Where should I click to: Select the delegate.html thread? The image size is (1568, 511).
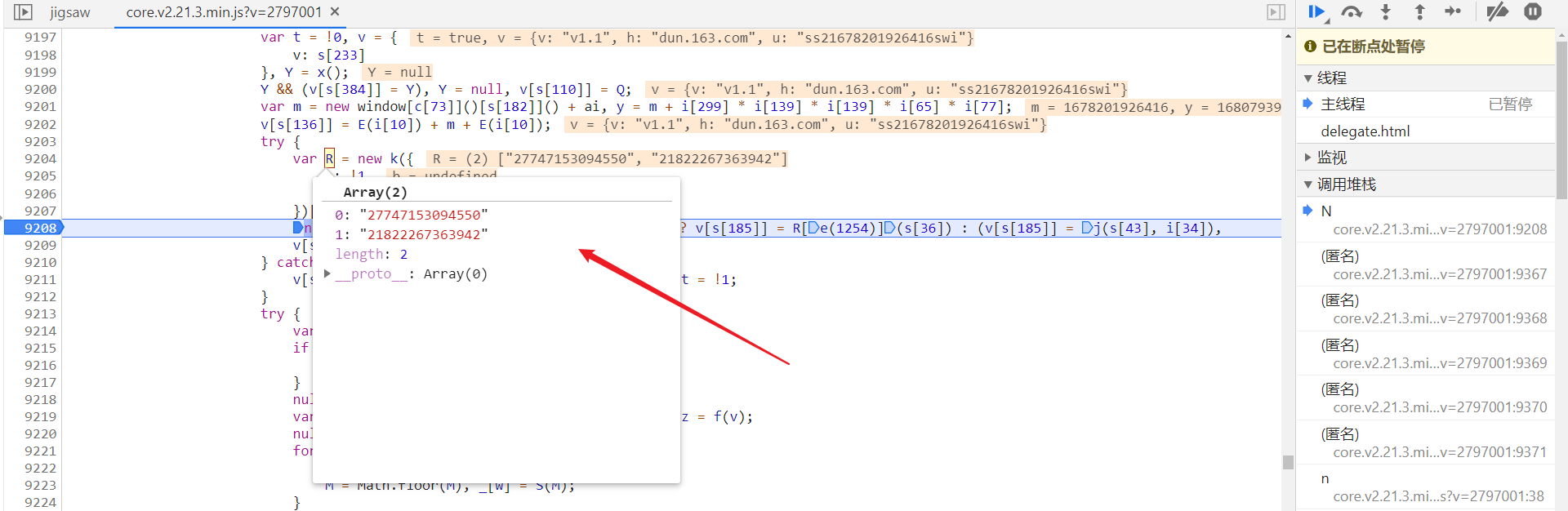pos(1365,131)
